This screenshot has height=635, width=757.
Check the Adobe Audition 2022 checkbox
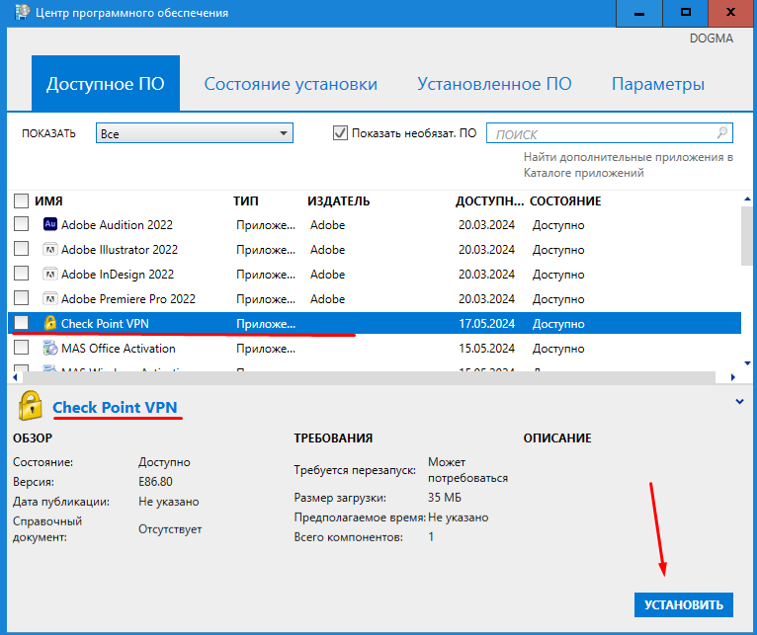21,225
